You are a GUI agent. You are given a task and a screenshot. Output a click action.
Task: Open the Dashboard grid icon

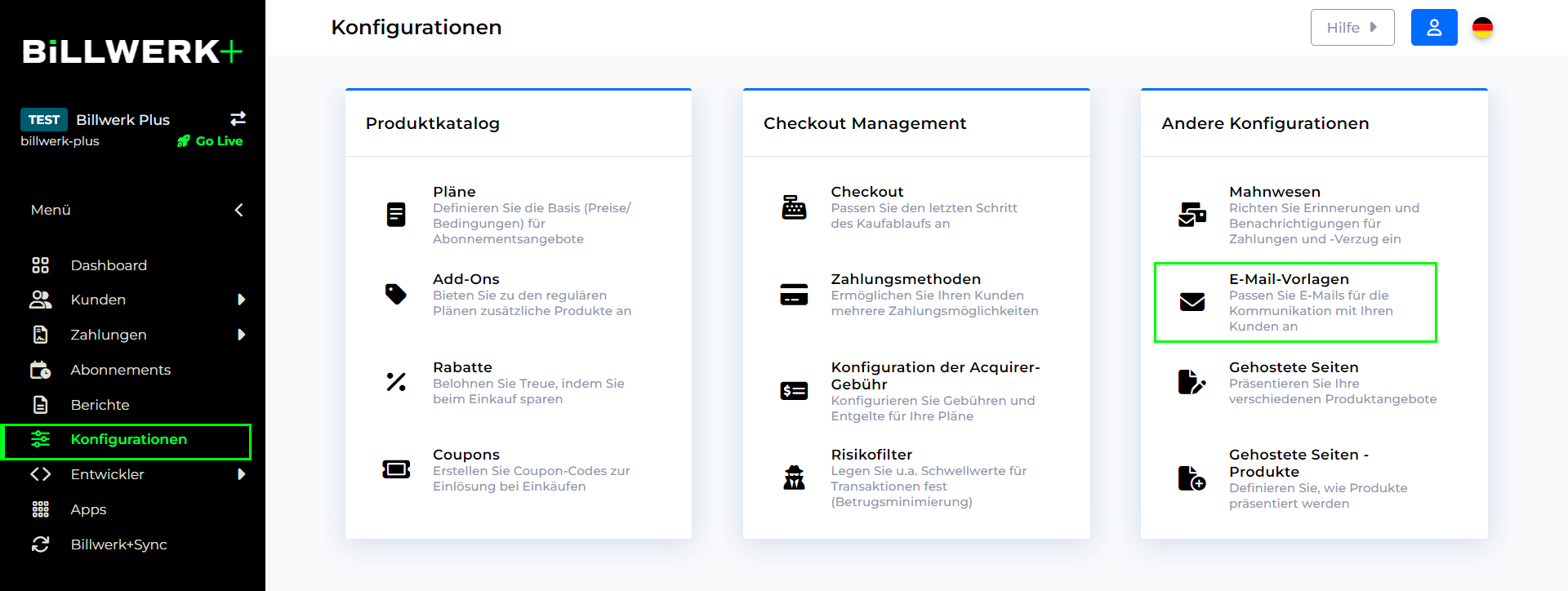(x=40, y=265)
